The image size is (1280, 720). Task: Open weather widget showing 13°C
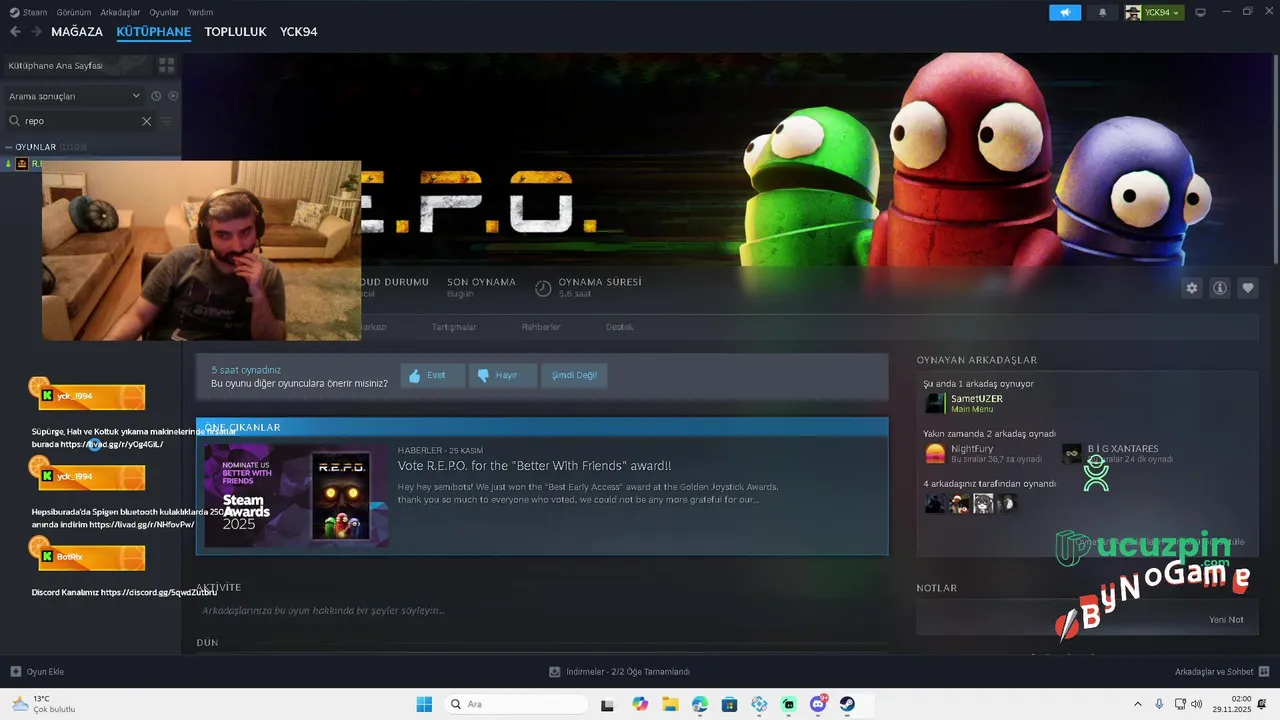[x=44, y=704]
